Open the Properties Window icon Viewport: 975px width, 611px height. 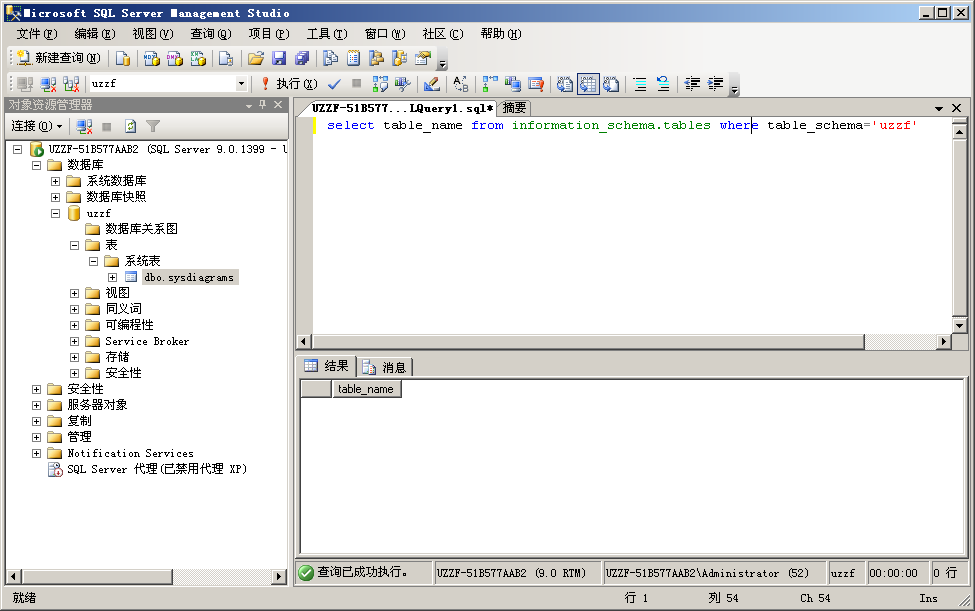[423, 58]
